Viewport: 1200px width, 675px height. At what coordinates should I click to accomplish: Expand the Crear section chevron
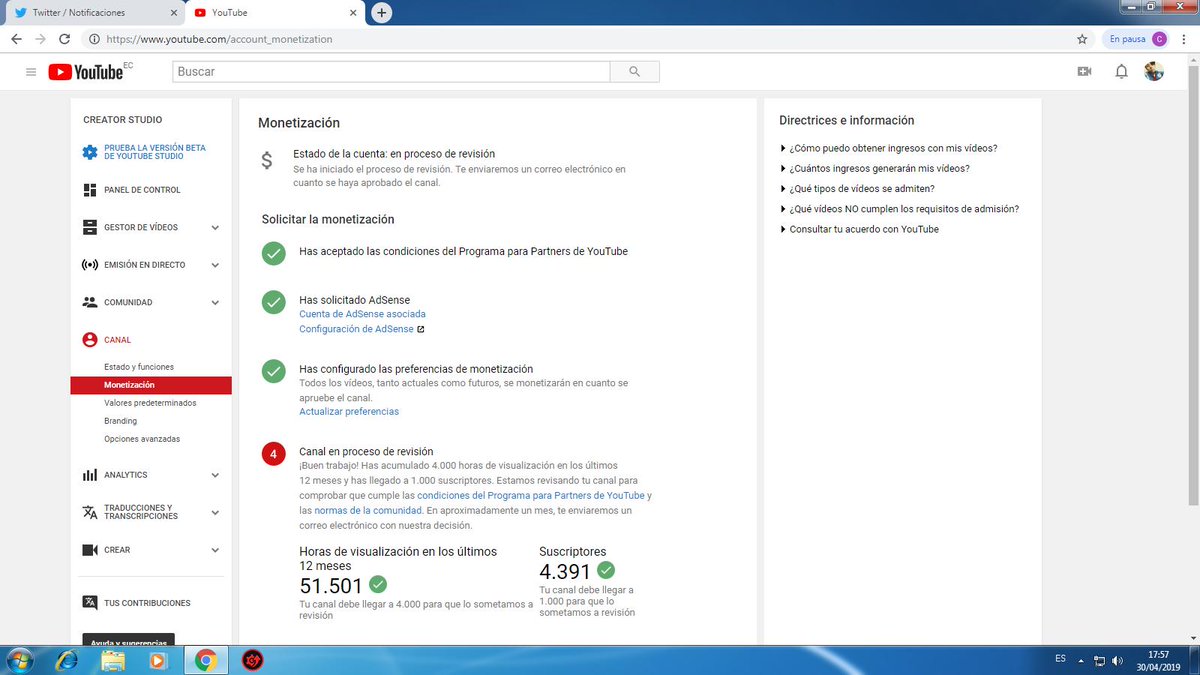click(215, 550)
